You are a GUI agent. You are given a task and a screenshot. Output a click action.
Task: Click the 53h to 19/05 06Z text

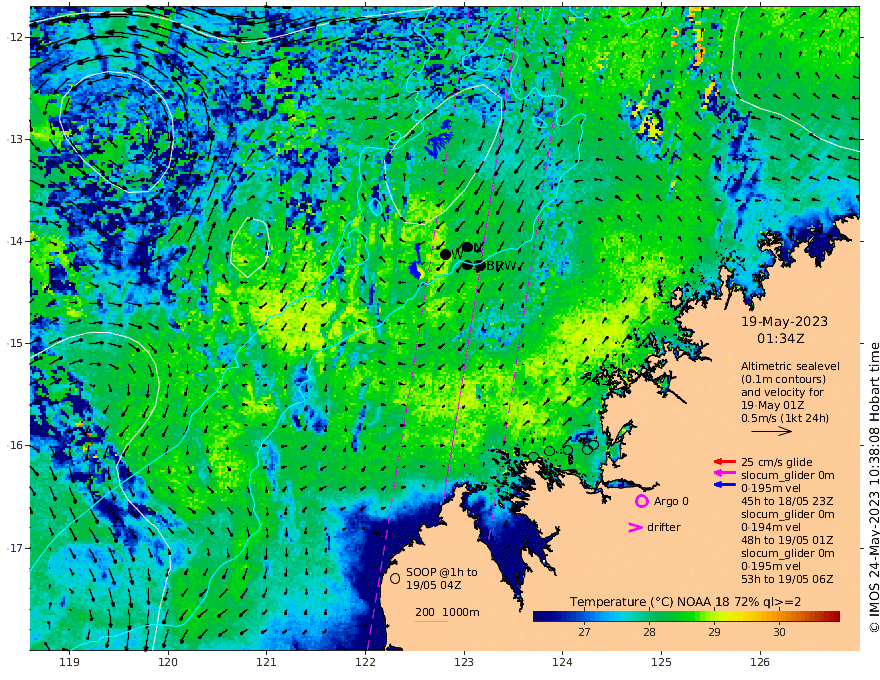[787, 579]
